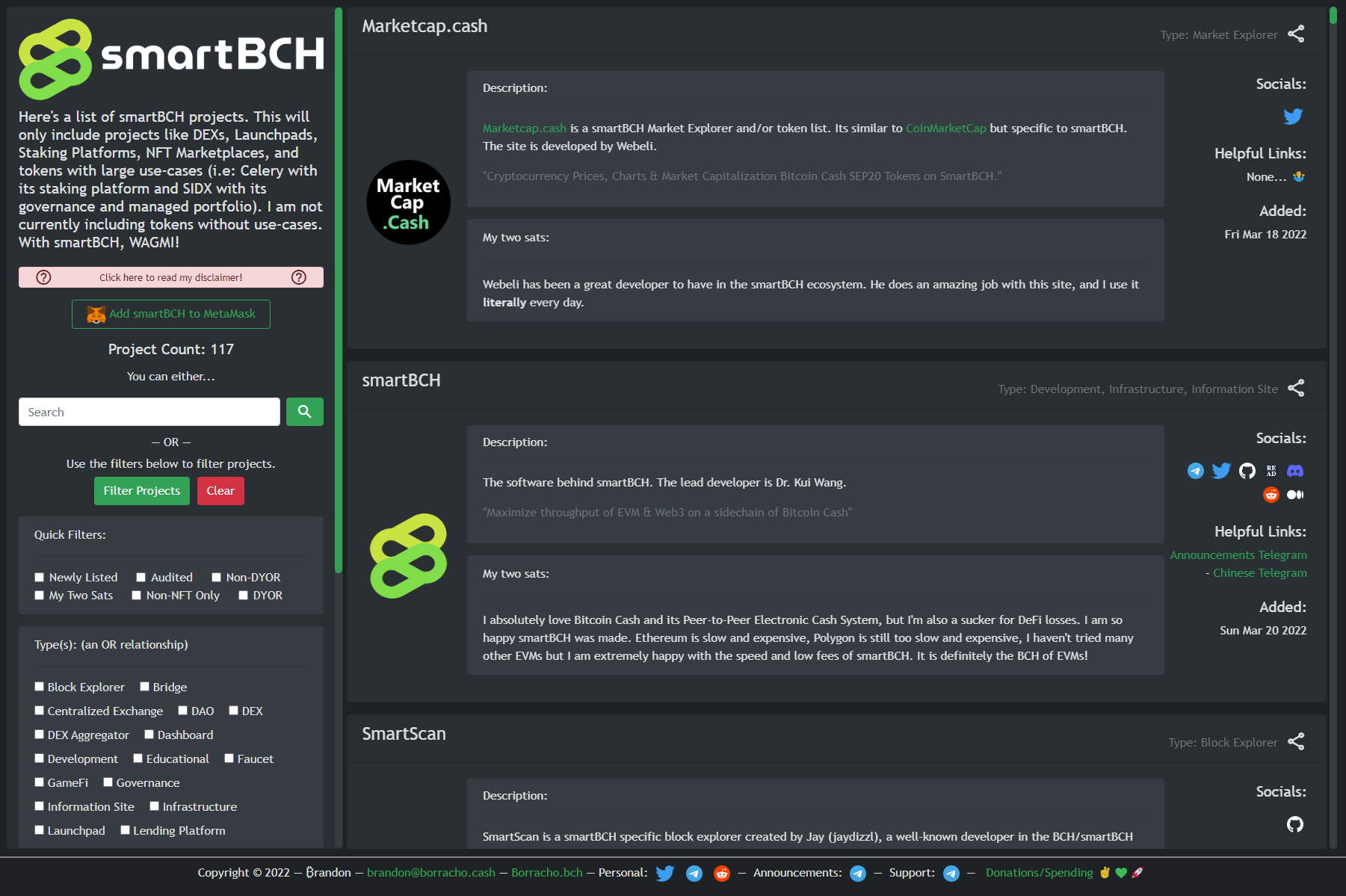
Task: Click the Filter Projects button
Action: pyautogui.click(x=142, y=491)
